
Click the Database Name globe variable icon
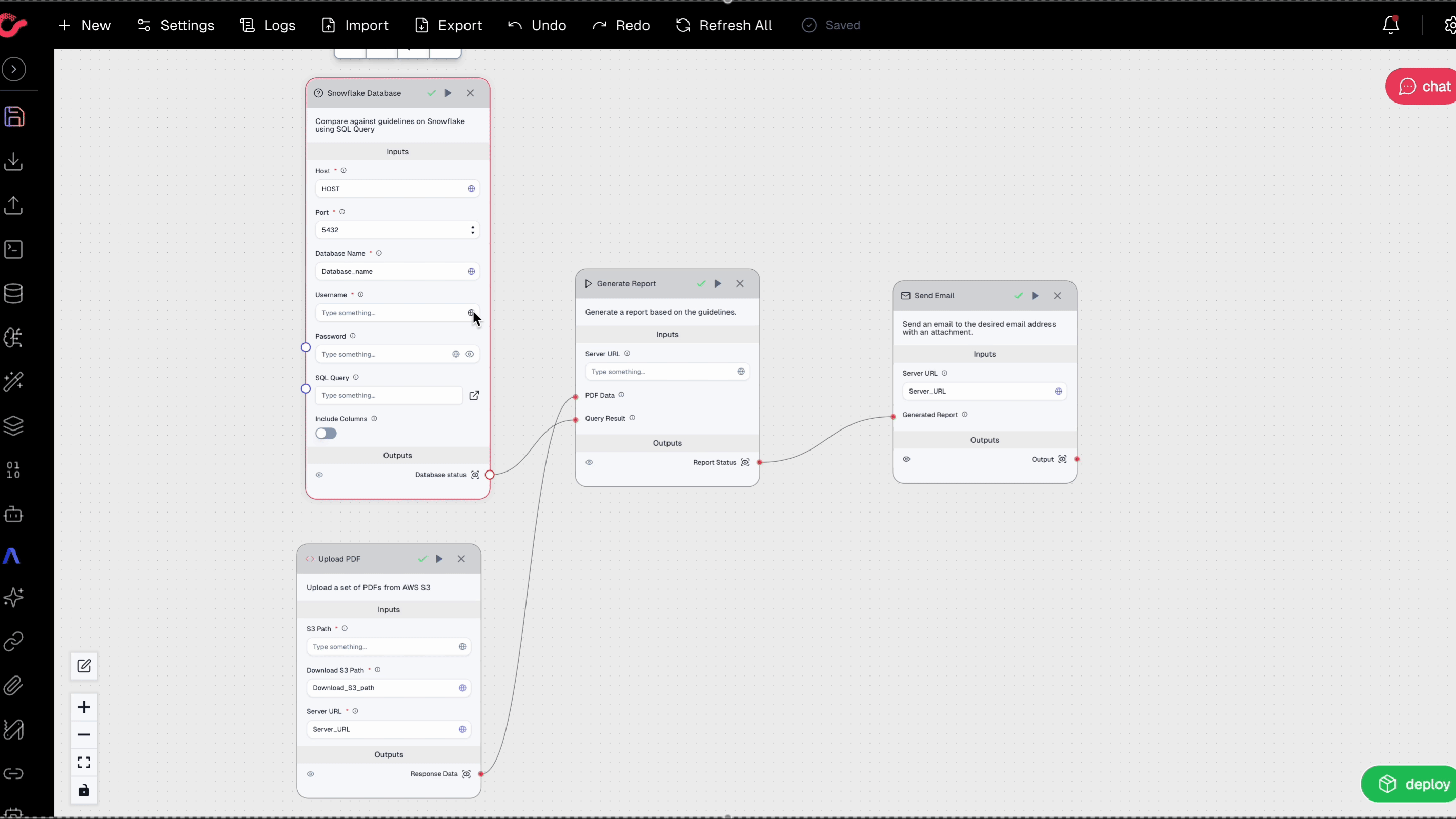pyautogui.click(x=471, y=271)
